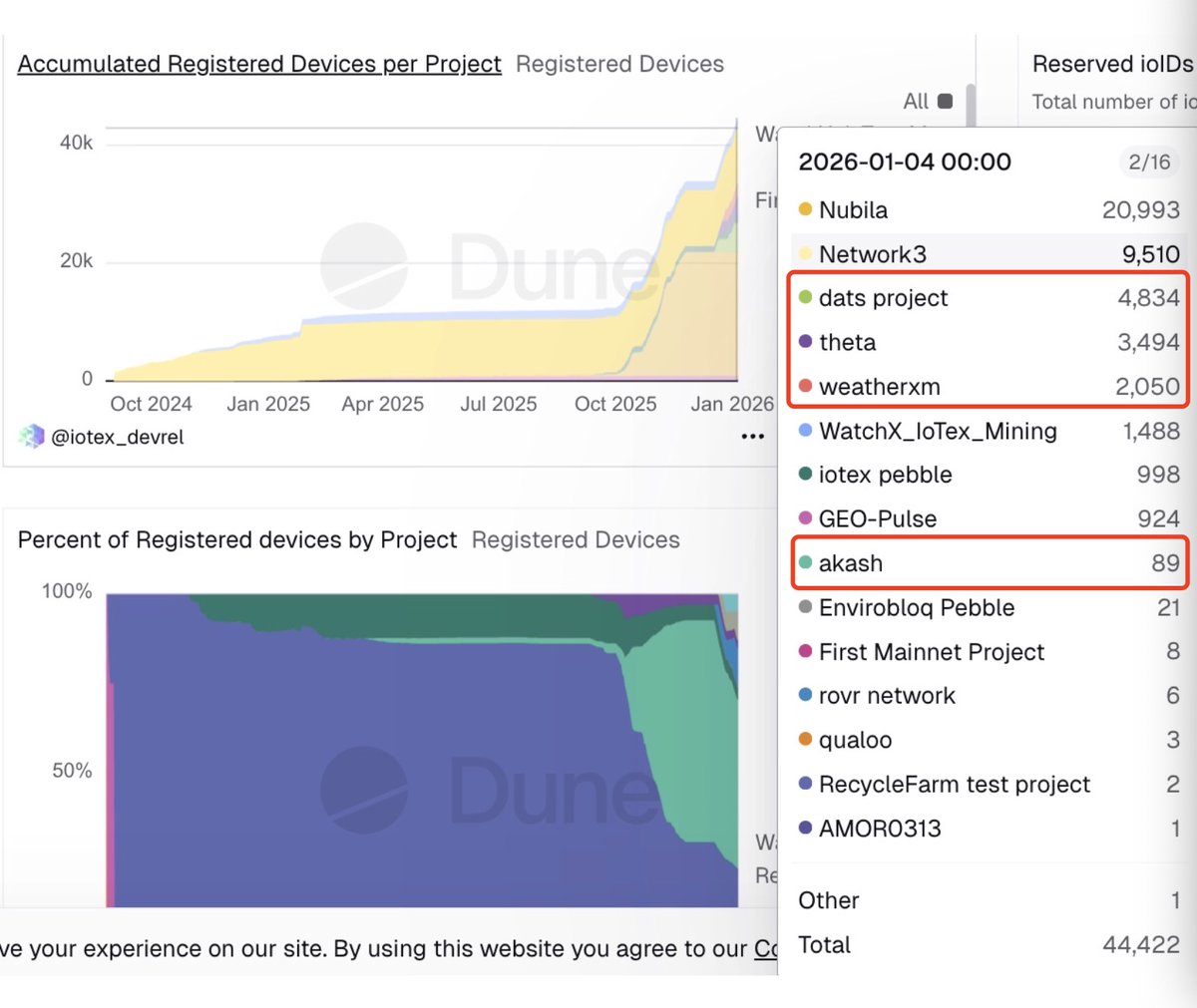Select the AMOR0313 row
This screenshot has width=1197, height=1008.
tap(989, 829)
